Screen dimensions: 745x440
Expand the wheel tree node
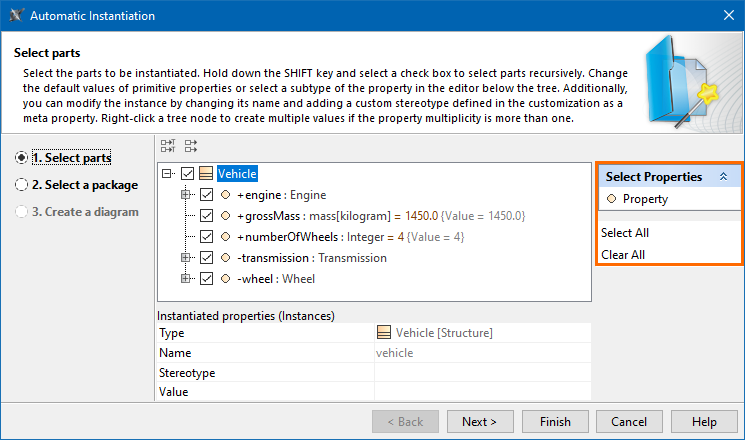pyautogui.click(x=186, y=279)
